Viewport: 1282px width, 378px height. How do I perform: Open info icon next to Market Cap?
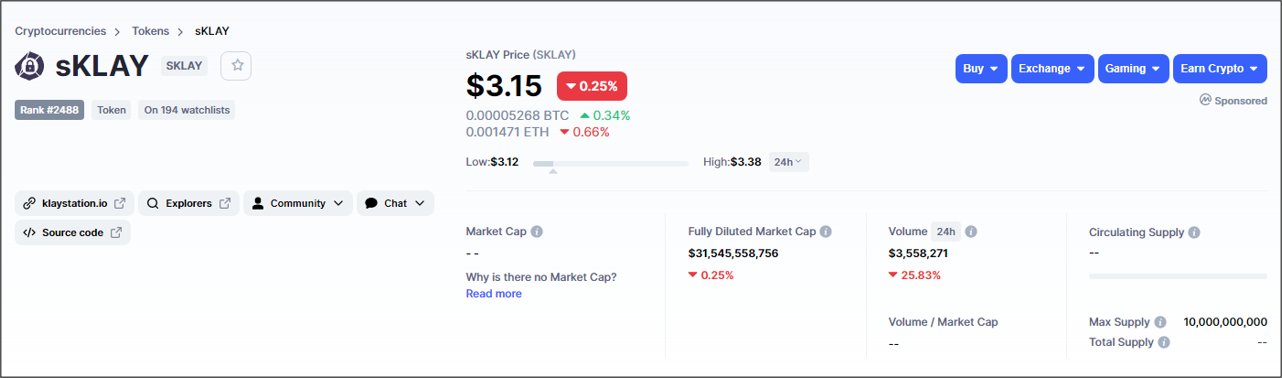click(537, 232)
